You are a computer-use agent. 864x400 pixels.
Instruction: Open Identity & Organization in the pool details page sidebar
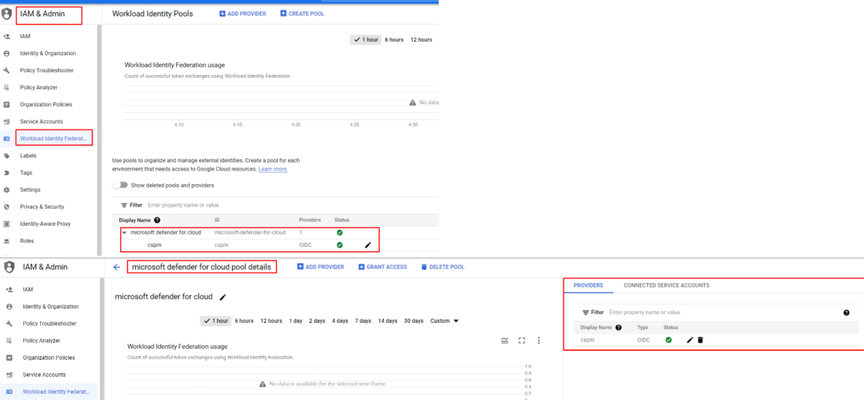[x=50, y=306]
